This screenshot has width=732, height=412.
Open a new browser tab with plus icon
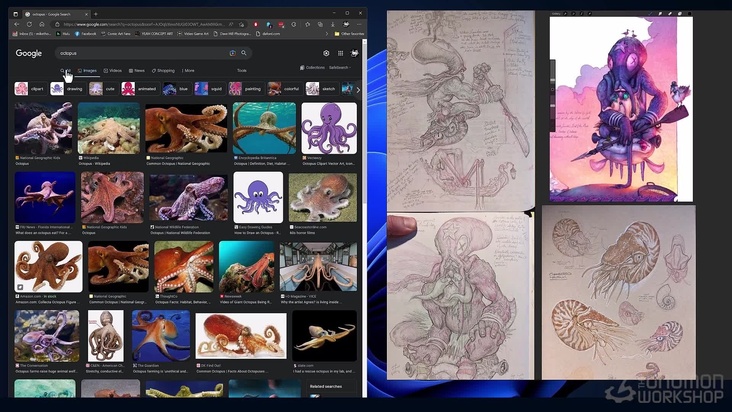(x=95, y=13)
